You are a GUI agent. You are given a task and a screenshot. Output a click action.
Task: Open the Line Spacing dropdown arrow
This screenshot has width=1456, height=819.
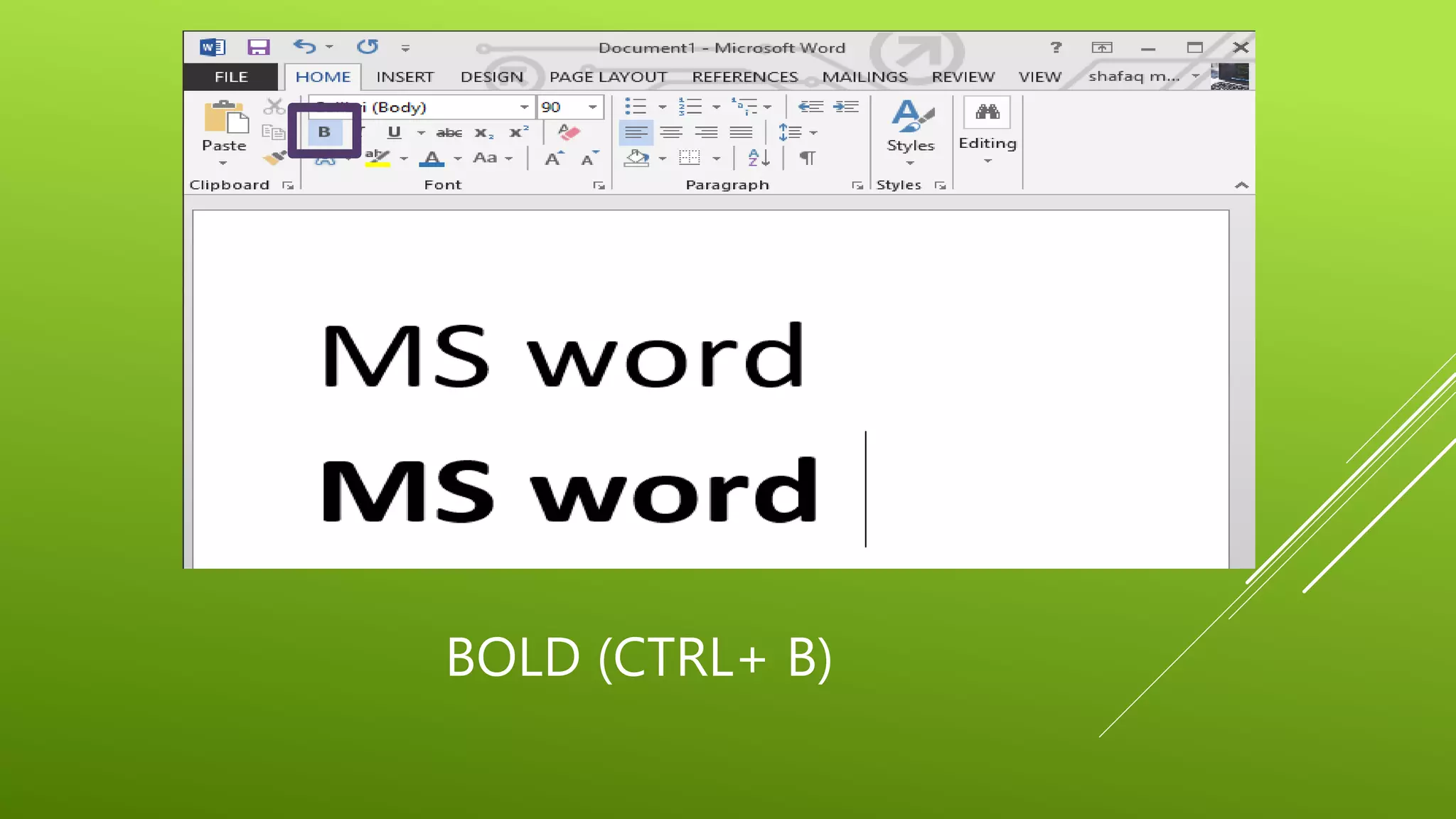point(813,133)
